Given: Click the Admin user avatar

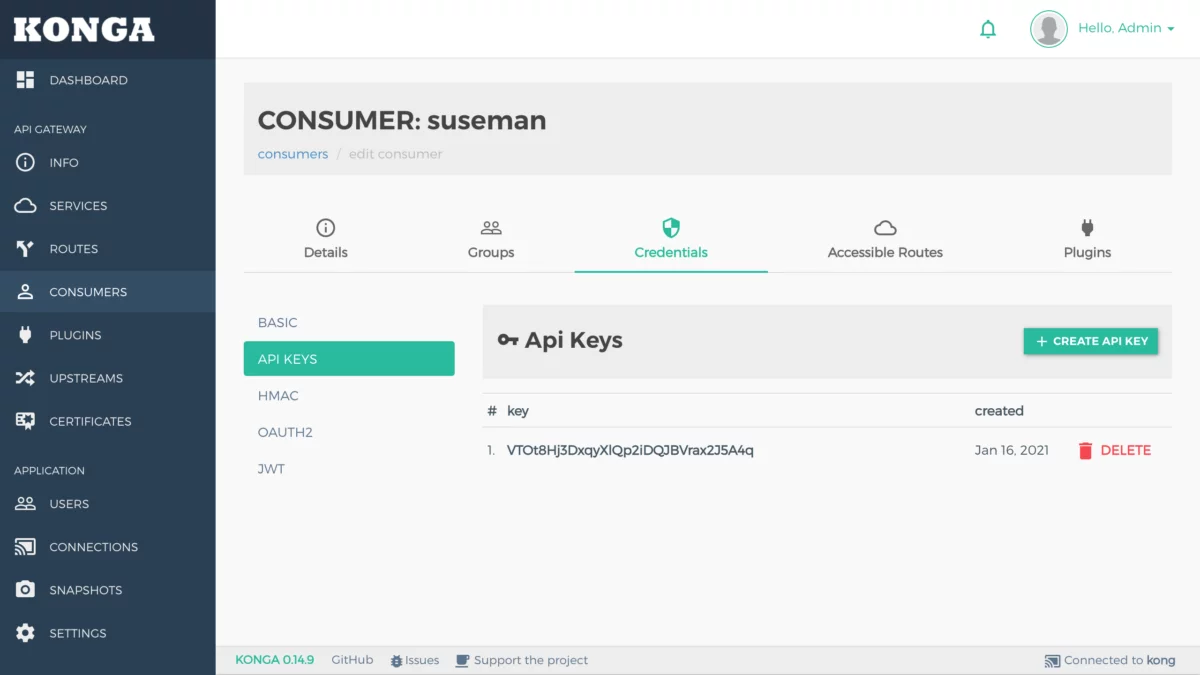Looking at the screenshot, I should [1049, 29].
